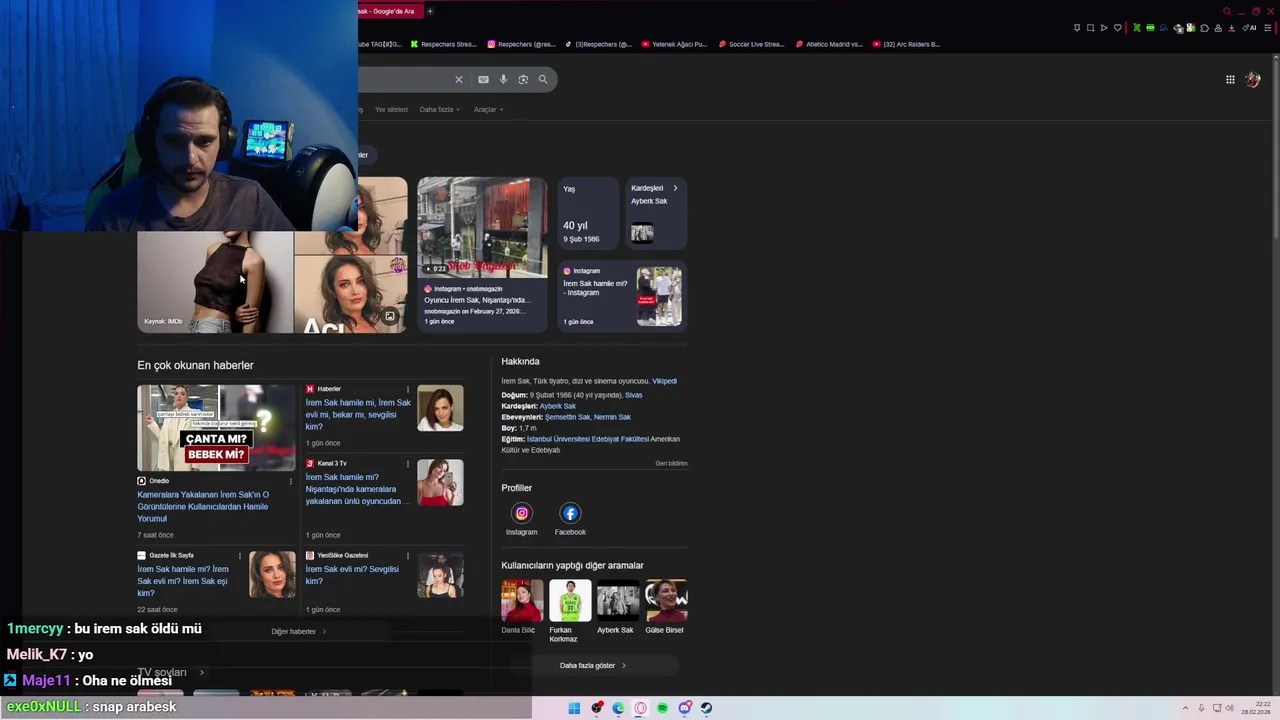Click the pin icon in browser toolbar
The height and width of the screenshot is (720, 1280).
click(1077, 28)
